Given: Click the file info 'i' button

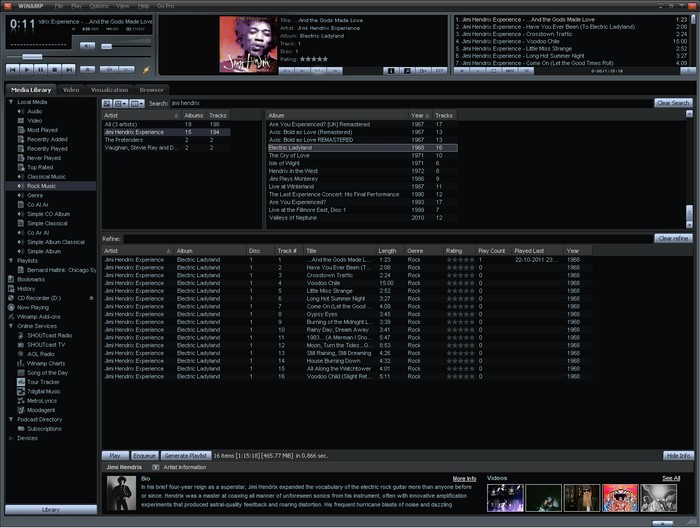Looking at the screenshot, I should coord(391,71).
